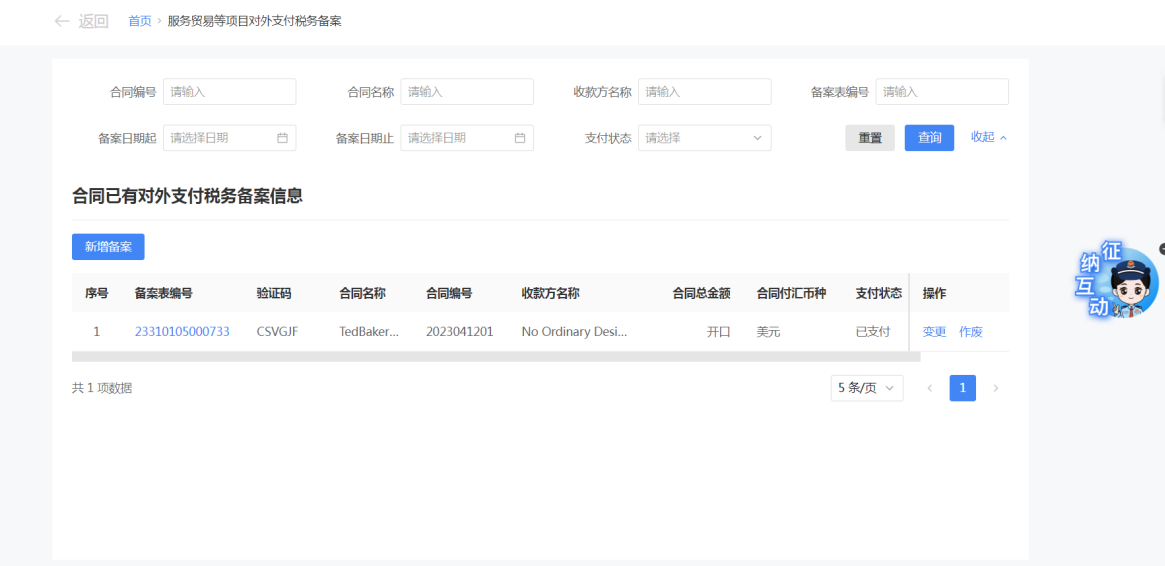1165x566 pixels.
Task: Focus the 合同编号 input field
Action: click(x=229, y=92)
